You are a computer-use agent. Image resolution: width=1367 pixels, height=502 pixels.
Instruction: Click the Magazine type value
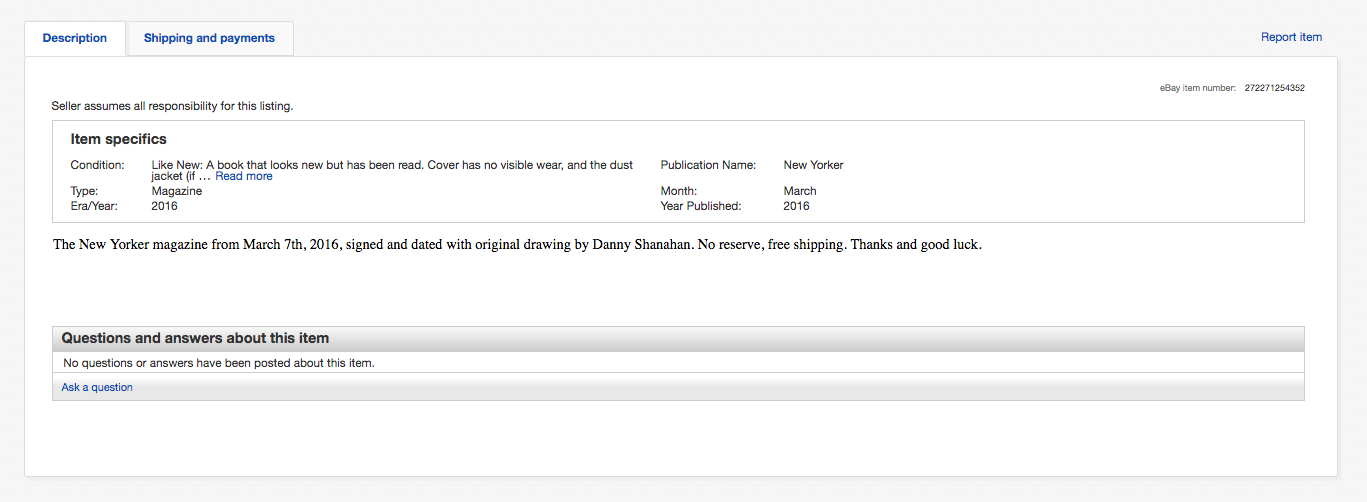click(x=176, y=191)
